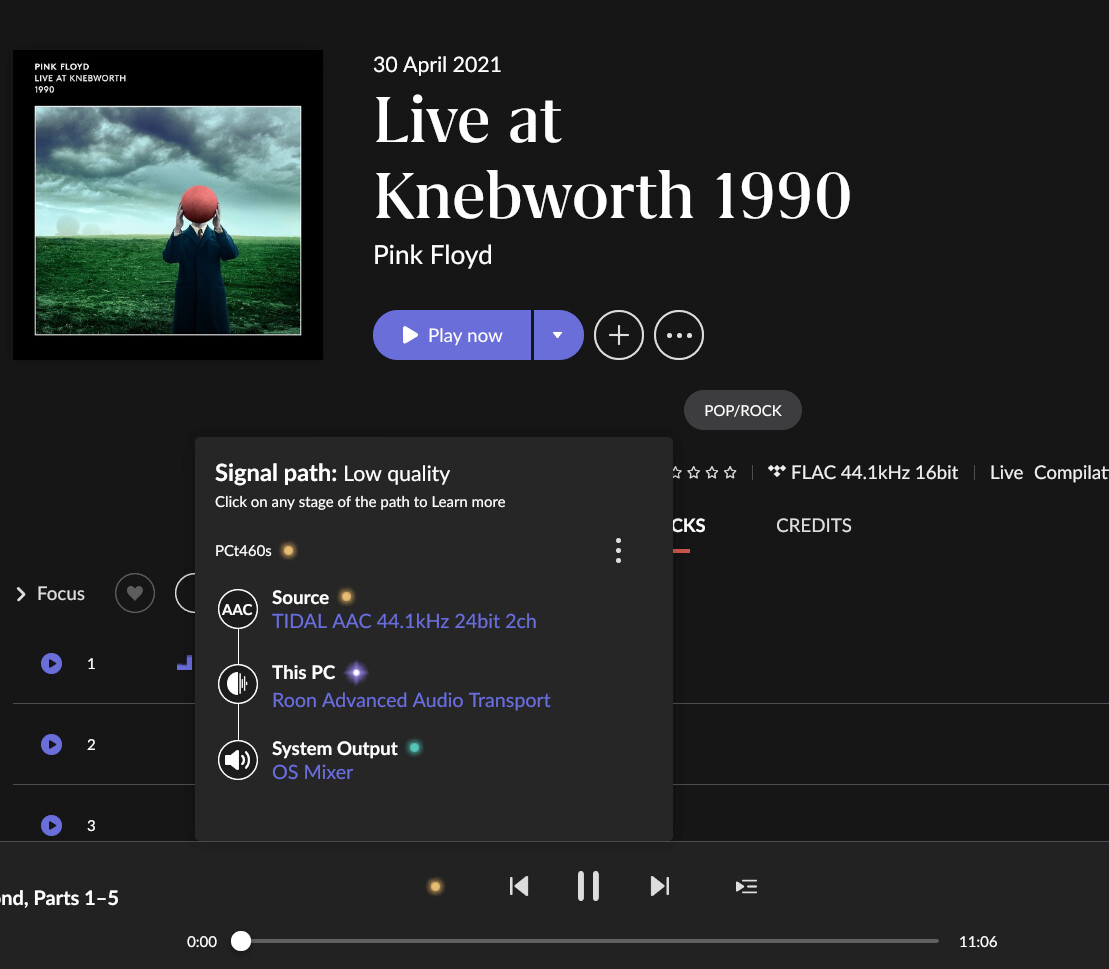Screen dimensions: 1109x969
Task: Play track 1 using its play icon
Action: [x=51, y=663]
